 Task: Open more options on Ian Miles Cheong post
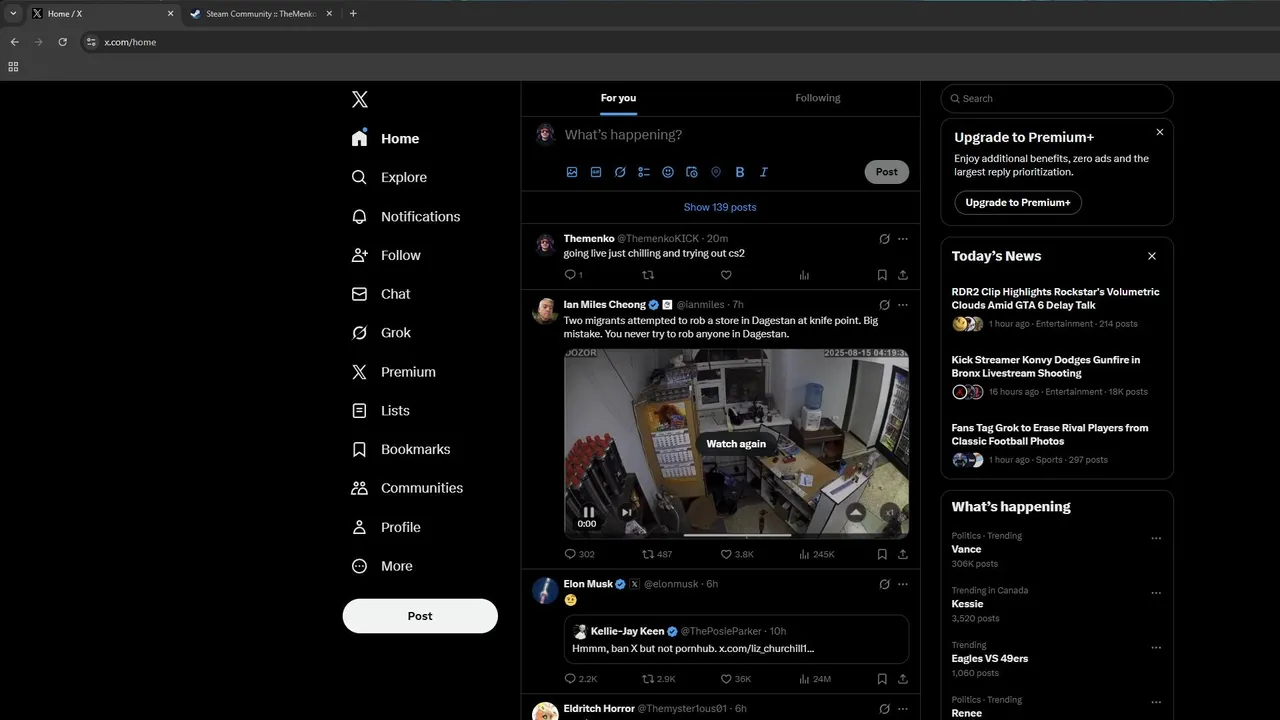coord(903,305)
